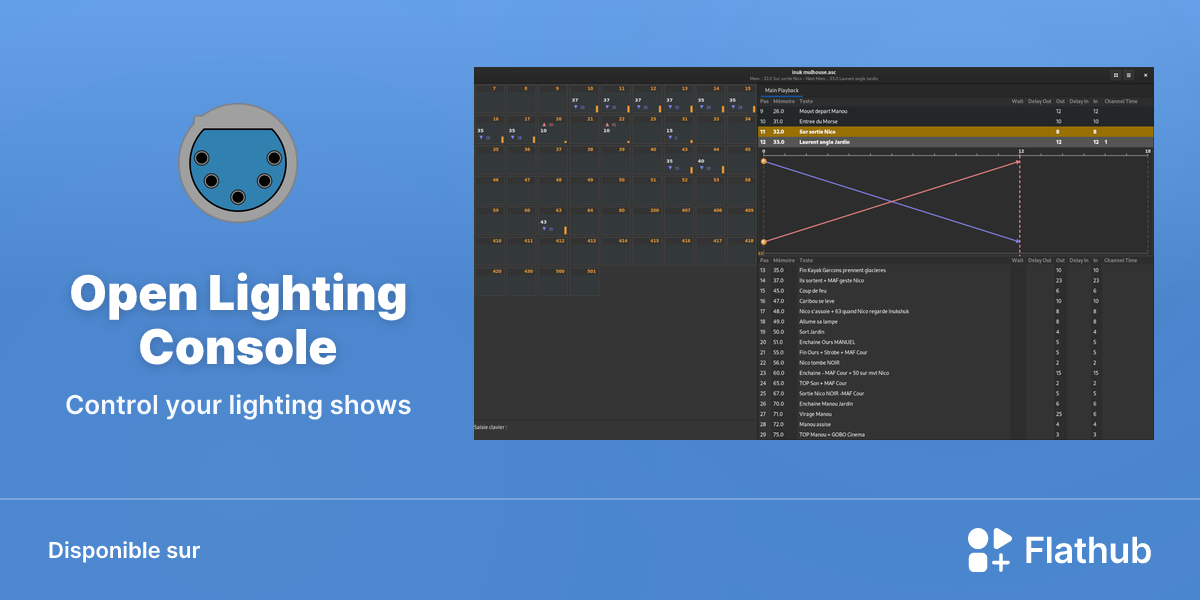Click the Open Lighting Console XLR connector logo

pos(238,163)
